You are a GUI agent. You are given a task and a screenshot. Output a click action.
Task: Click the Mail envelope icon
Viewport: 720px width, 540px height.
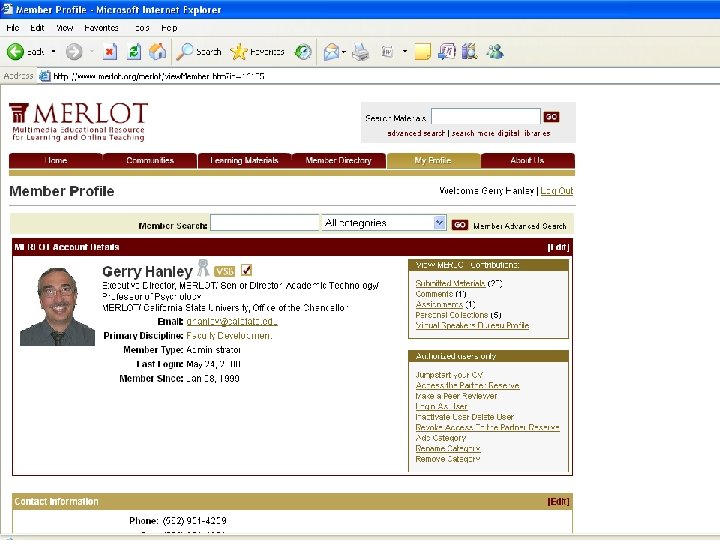[x=331, y=52]
